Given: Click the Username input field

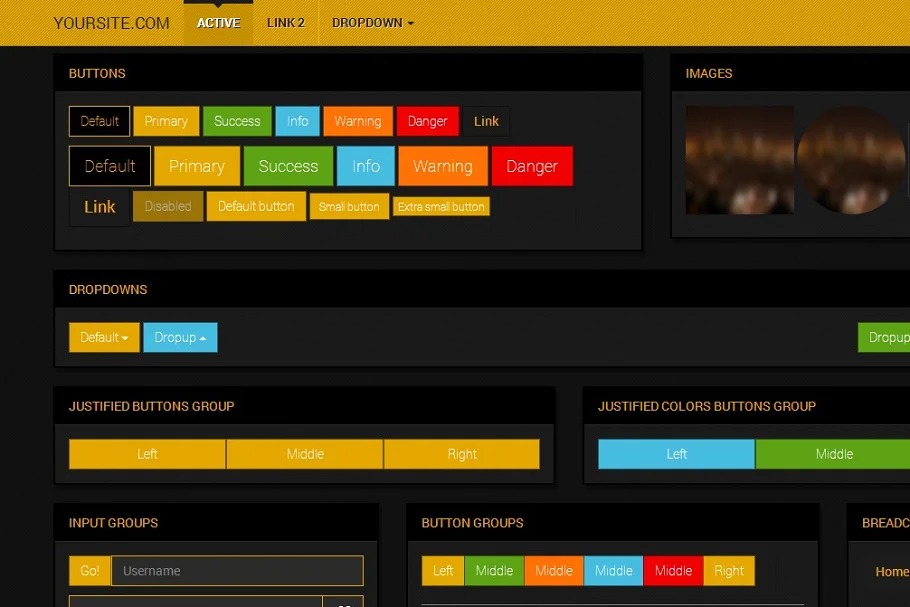Looking at the screenshot, I should 236,571.
